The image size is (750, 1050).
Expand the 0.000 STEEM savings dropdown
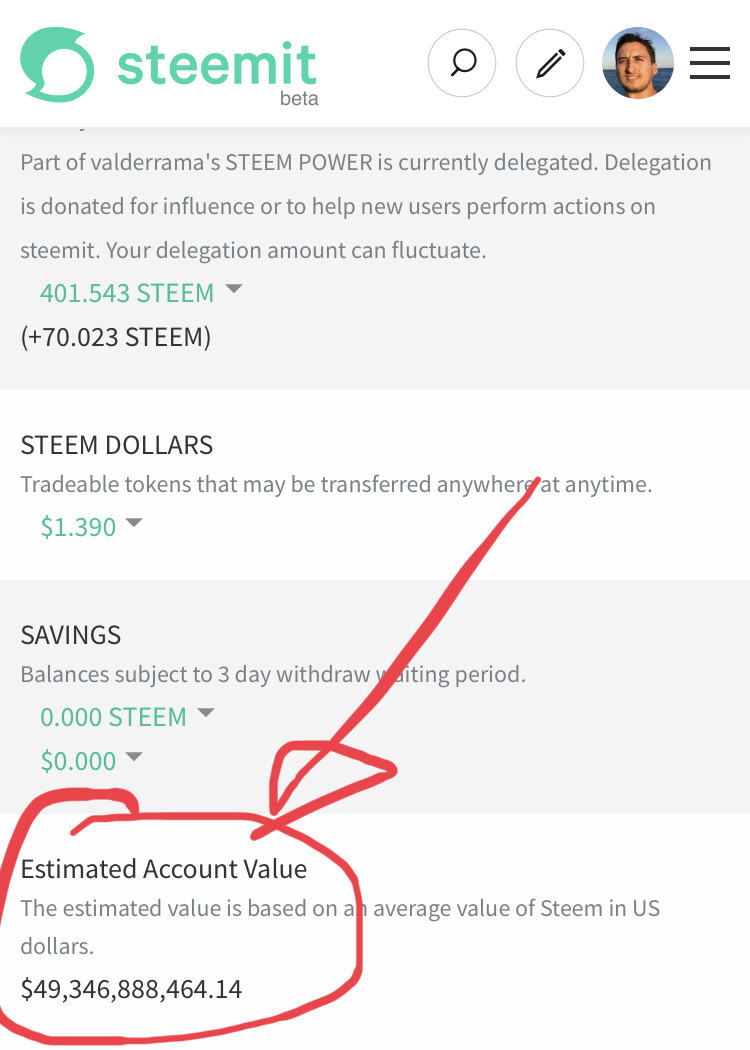113,717
